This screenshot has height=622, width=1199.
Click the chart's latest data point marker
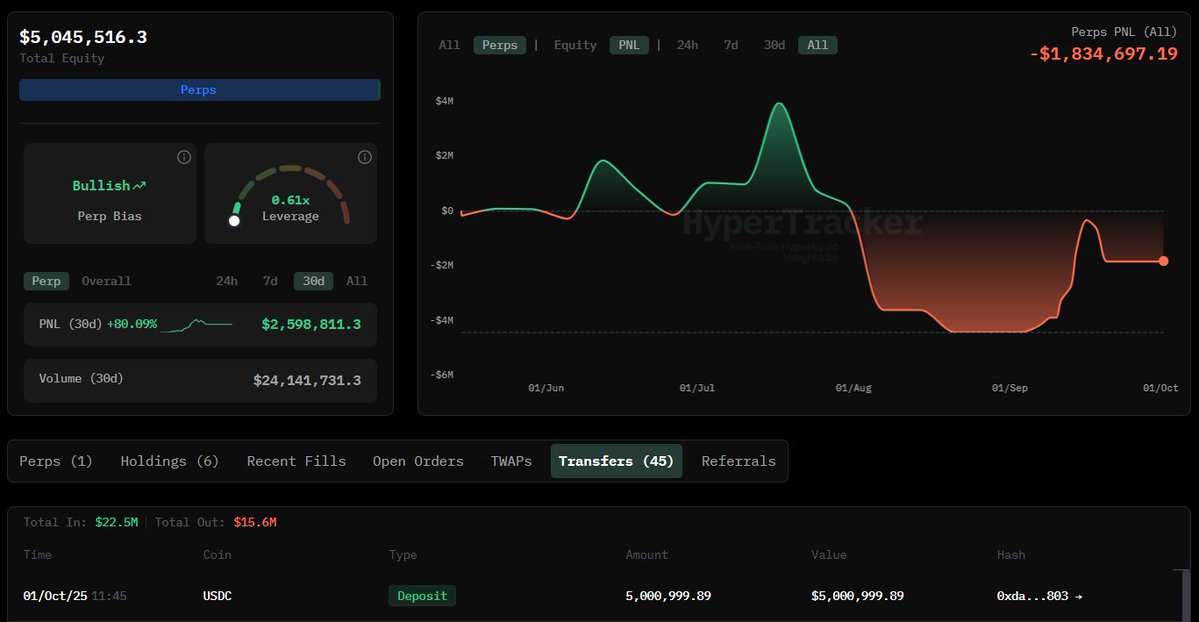point(1163,261)
